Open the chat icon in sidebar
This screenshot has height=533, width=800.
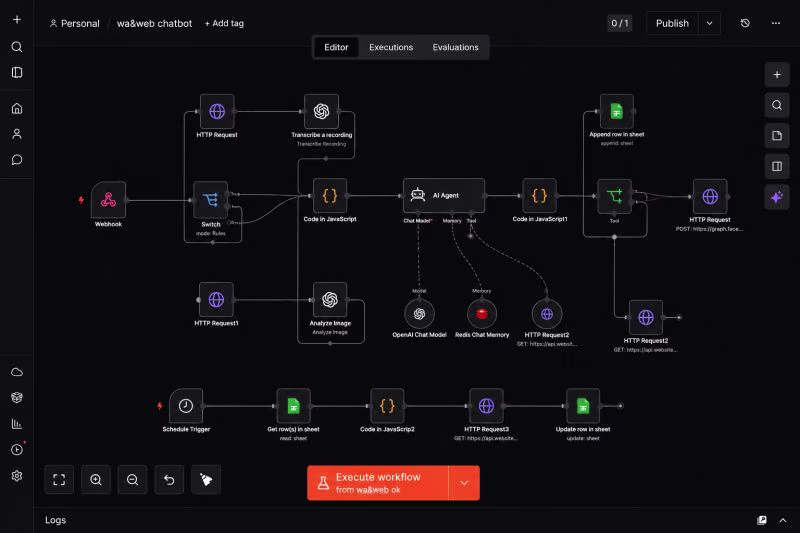click(x=17, y=160)
